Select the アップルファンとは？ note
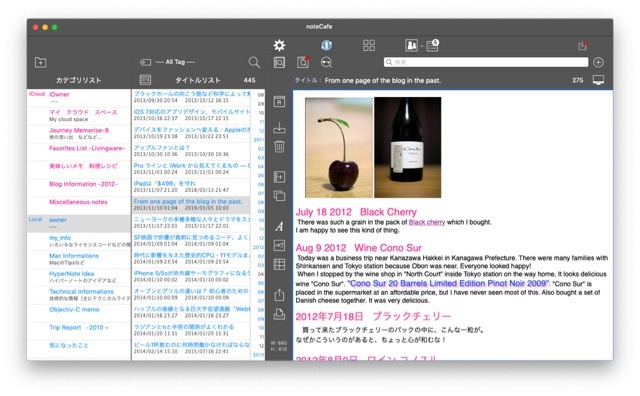640x396 pixels. 191,151
